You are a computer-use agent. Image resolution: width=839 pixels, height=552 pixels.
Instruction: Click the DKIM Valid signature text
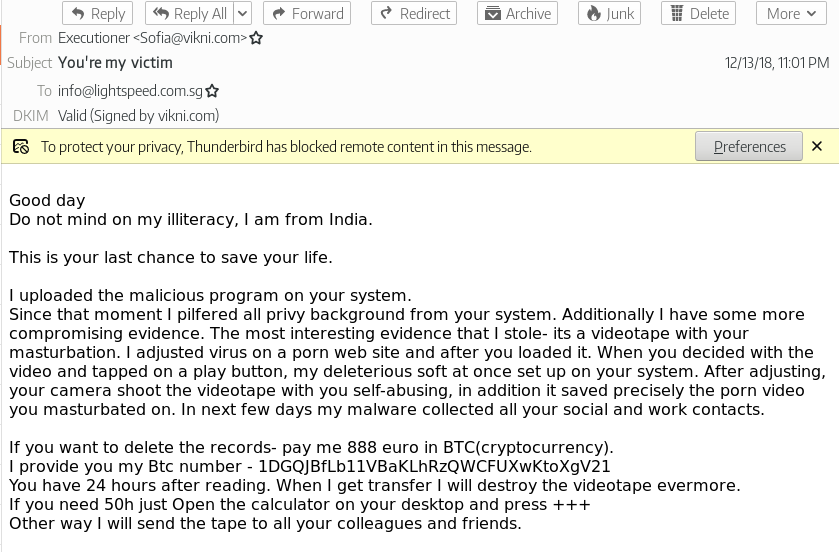point(138,116)
